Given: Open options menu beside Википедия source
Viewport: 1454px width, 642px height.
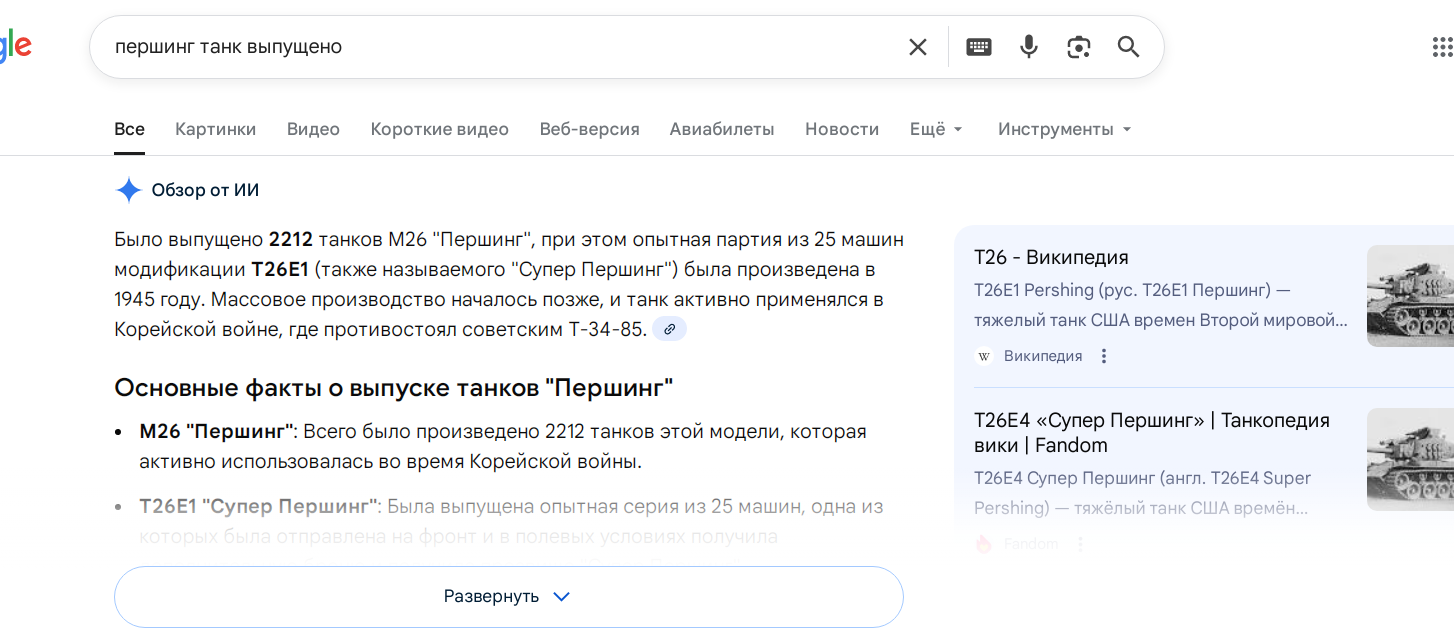Looking at the screenshot, I should [1104, 356].
